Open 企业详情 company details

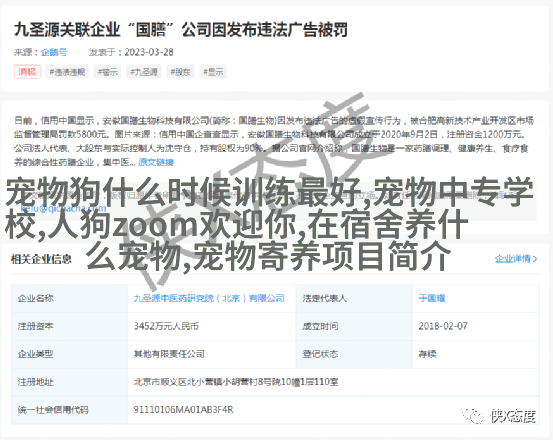coord(512,259)
